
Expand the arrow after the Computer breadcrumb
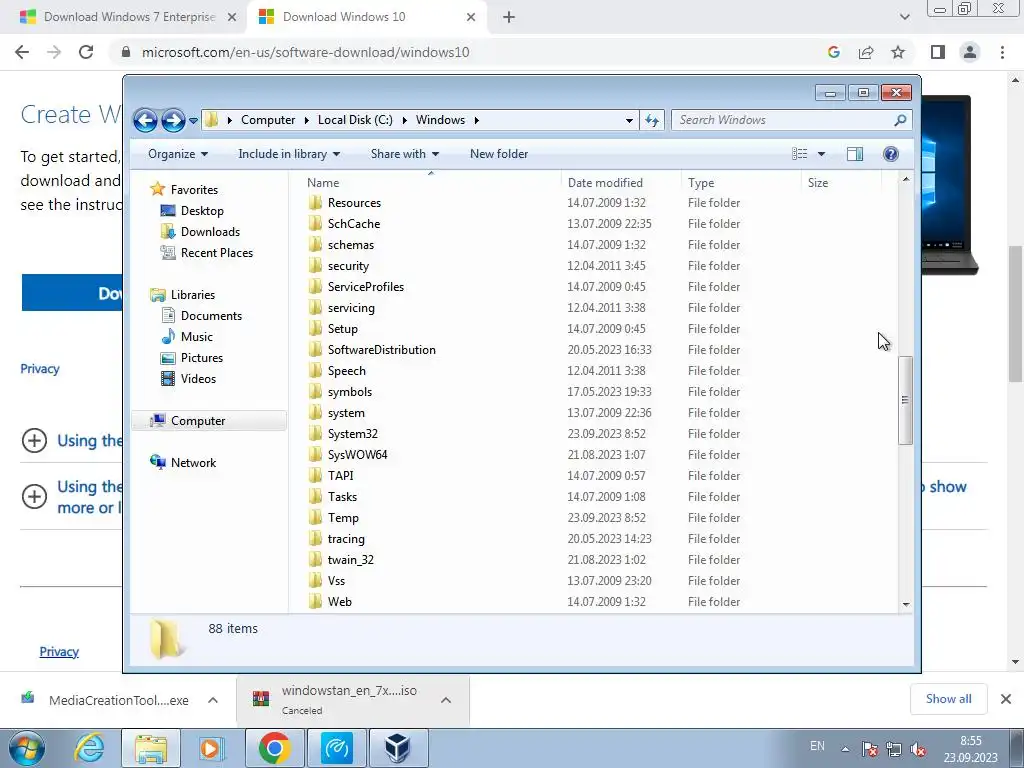pos(306,120)
